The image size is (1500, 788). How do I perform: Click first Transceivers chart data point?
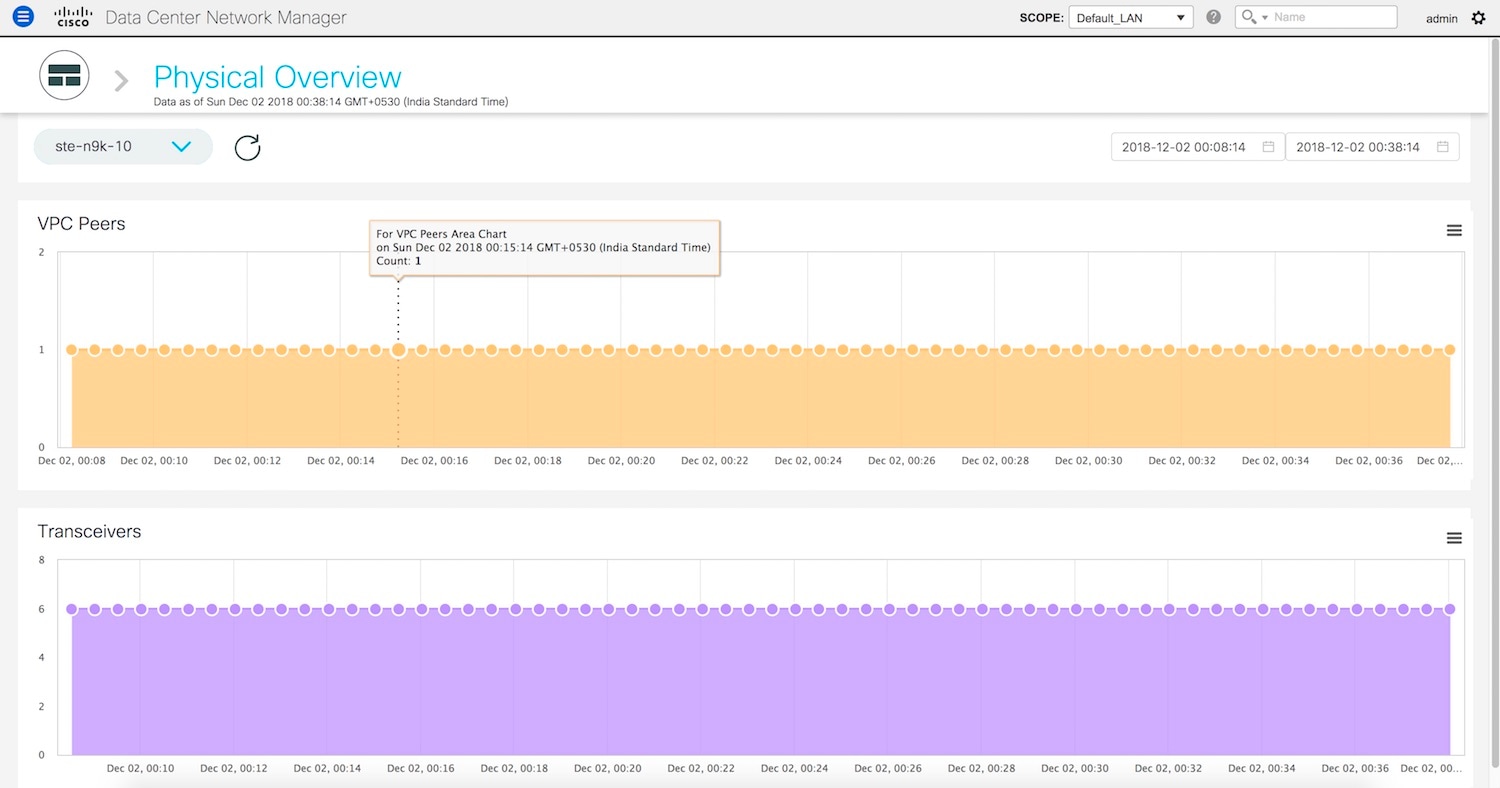(71, 609)
